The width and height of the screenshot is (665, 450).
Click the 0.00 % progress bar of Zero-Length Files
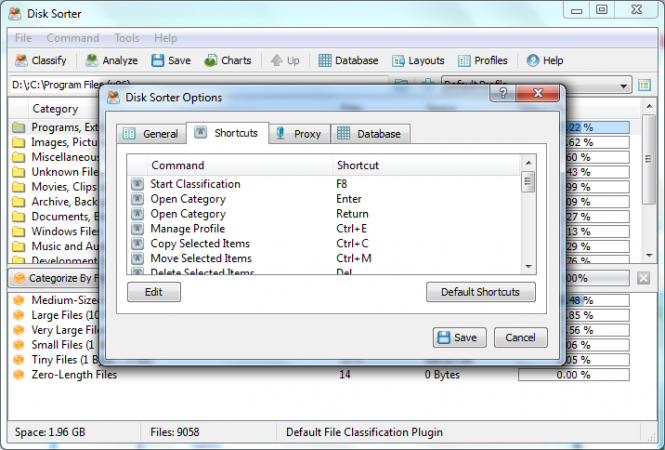573,375
